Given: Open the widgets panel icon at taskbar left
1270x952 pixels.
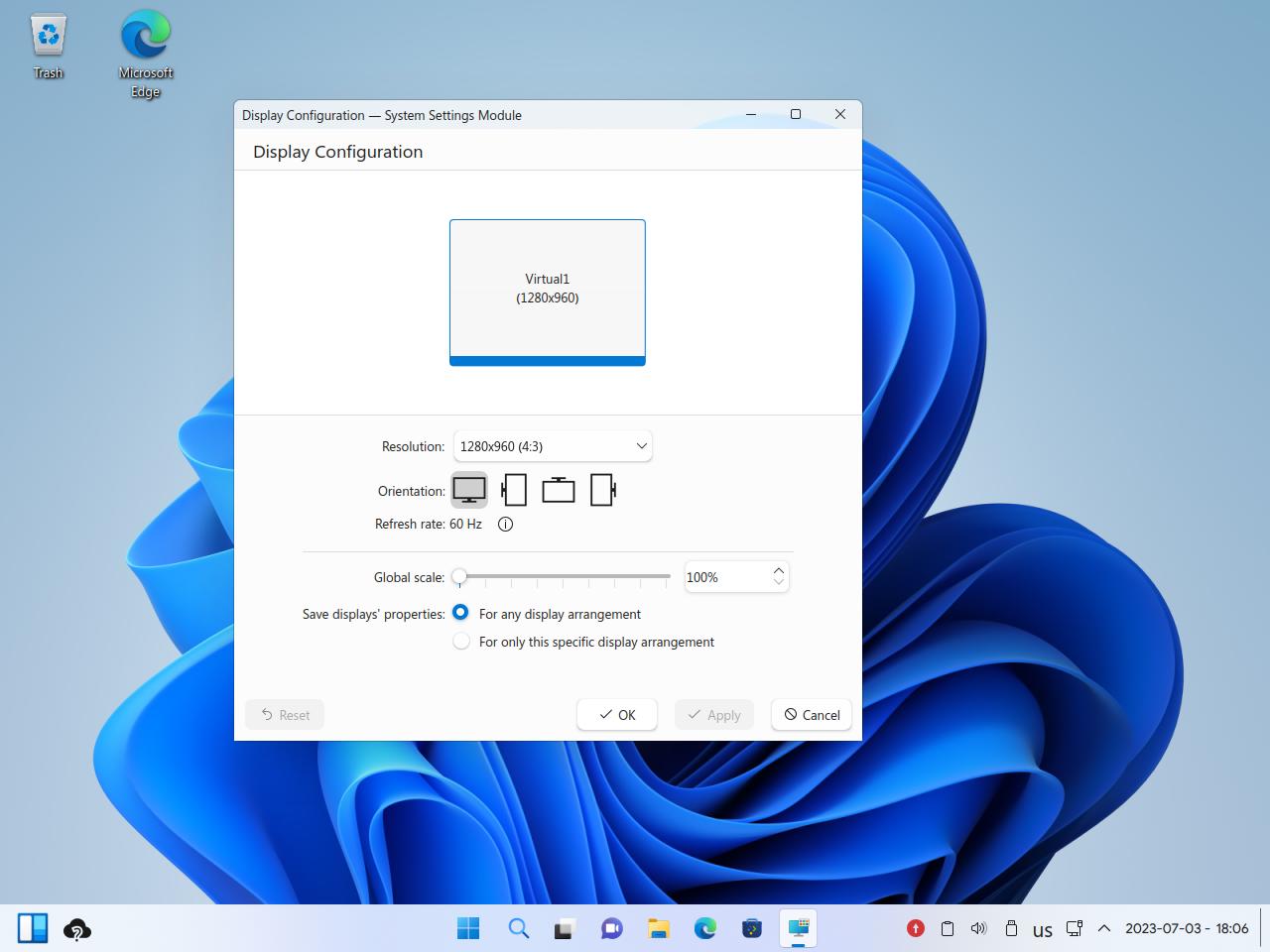Looking at the screenshot, I should click(33, 928).
